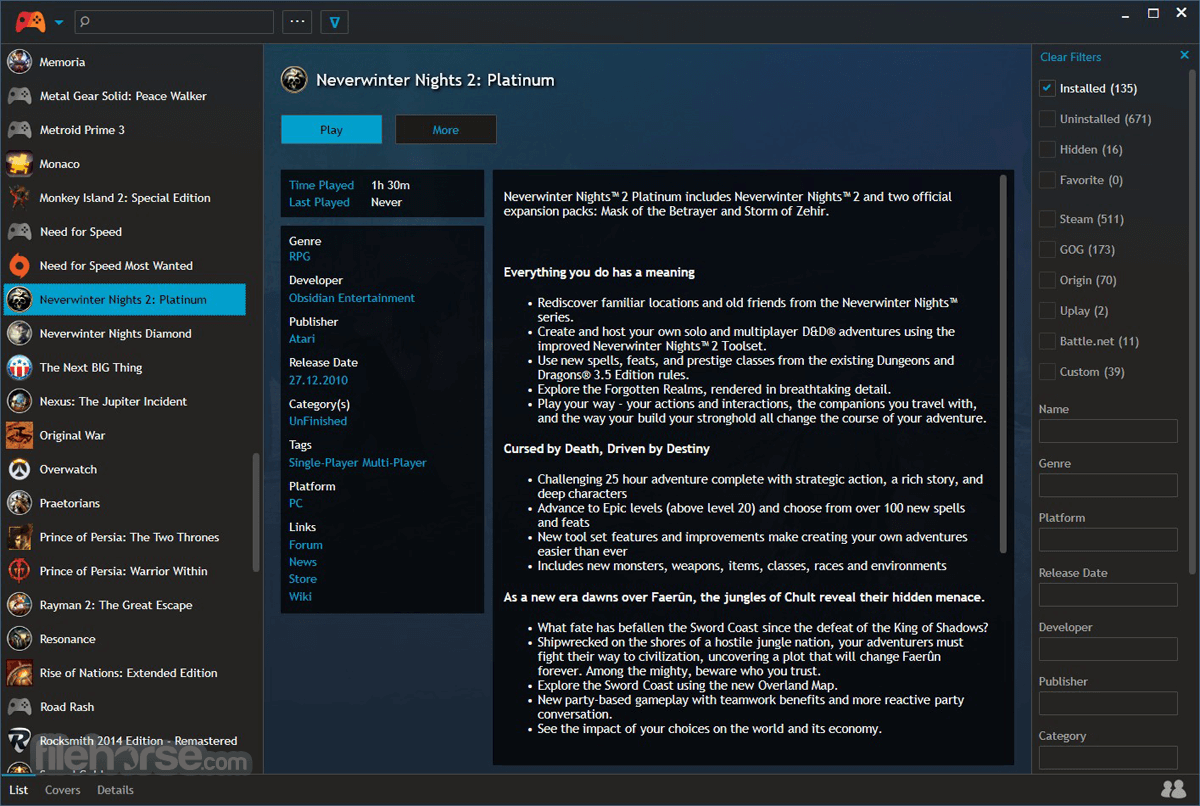
Task: Click the Platform filter field
Action: (1108, 540)
